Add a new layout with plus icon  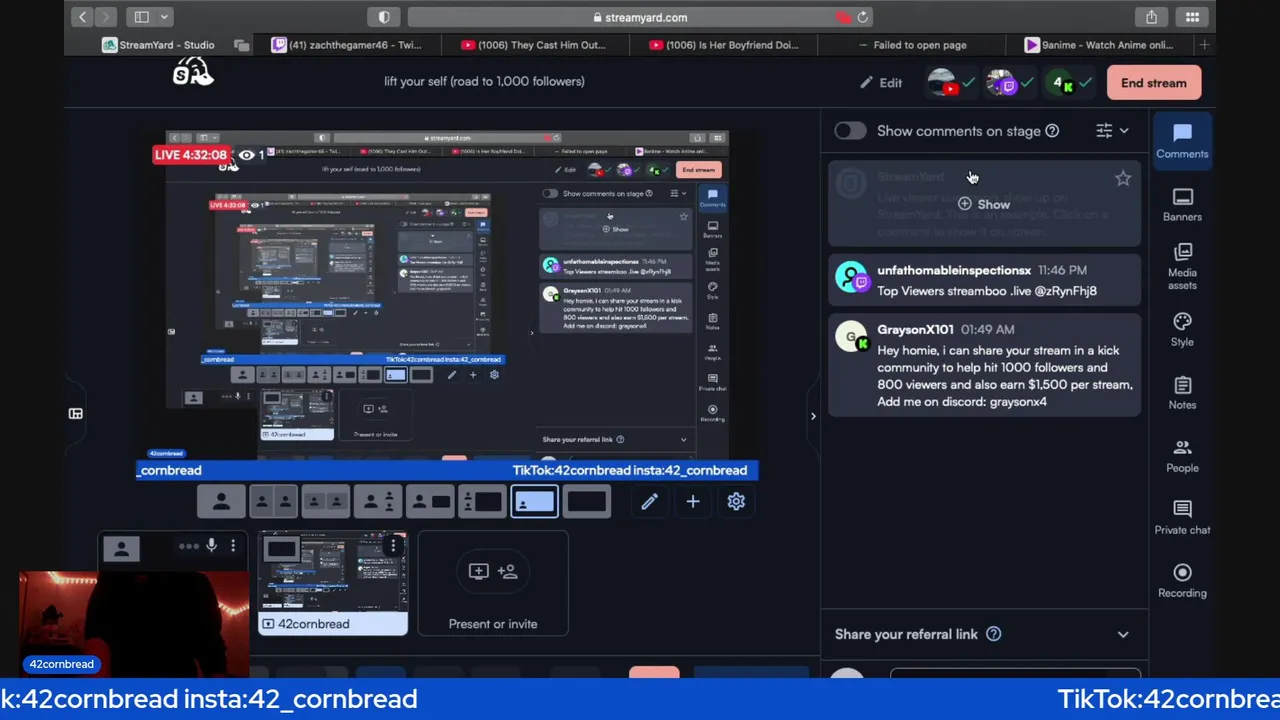click(x=692, y=501)
